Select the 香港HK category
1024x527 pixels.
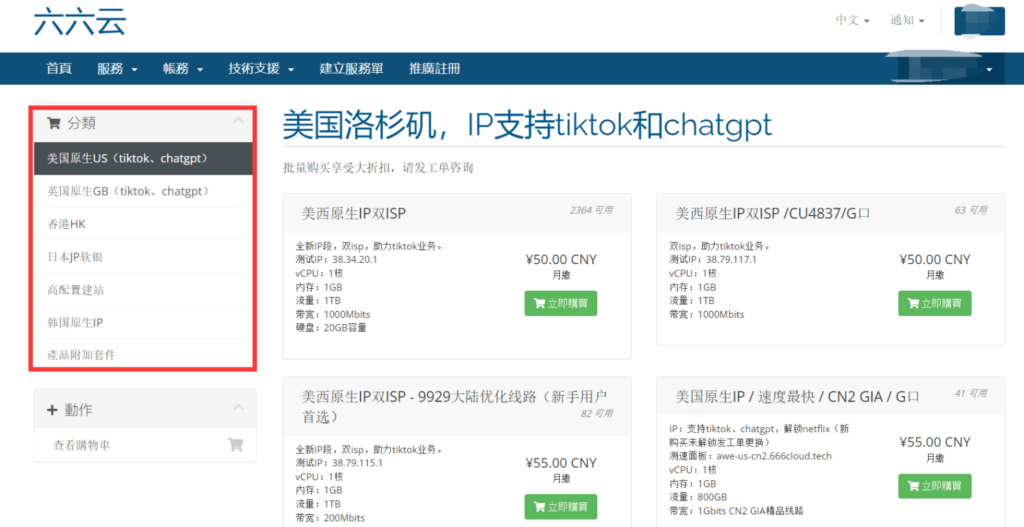pos(67,224)
